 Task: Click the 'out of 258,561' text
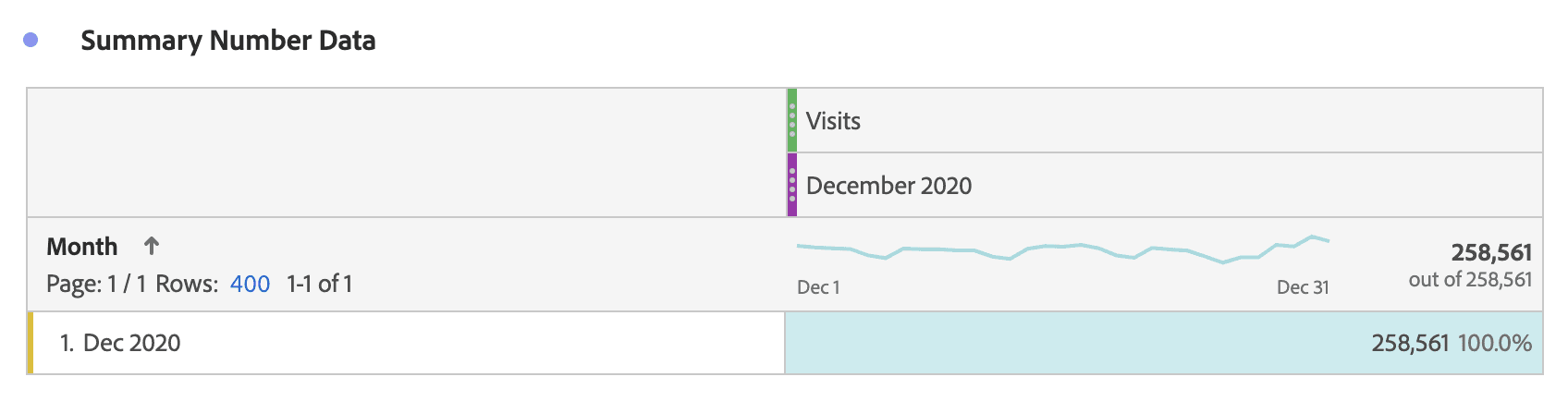pos(1470,280)
